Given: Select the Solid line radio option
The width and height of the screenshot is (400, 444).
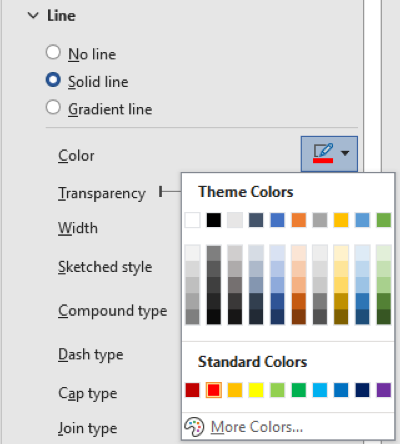Looking at the screenshot, I should click(53, 80).
